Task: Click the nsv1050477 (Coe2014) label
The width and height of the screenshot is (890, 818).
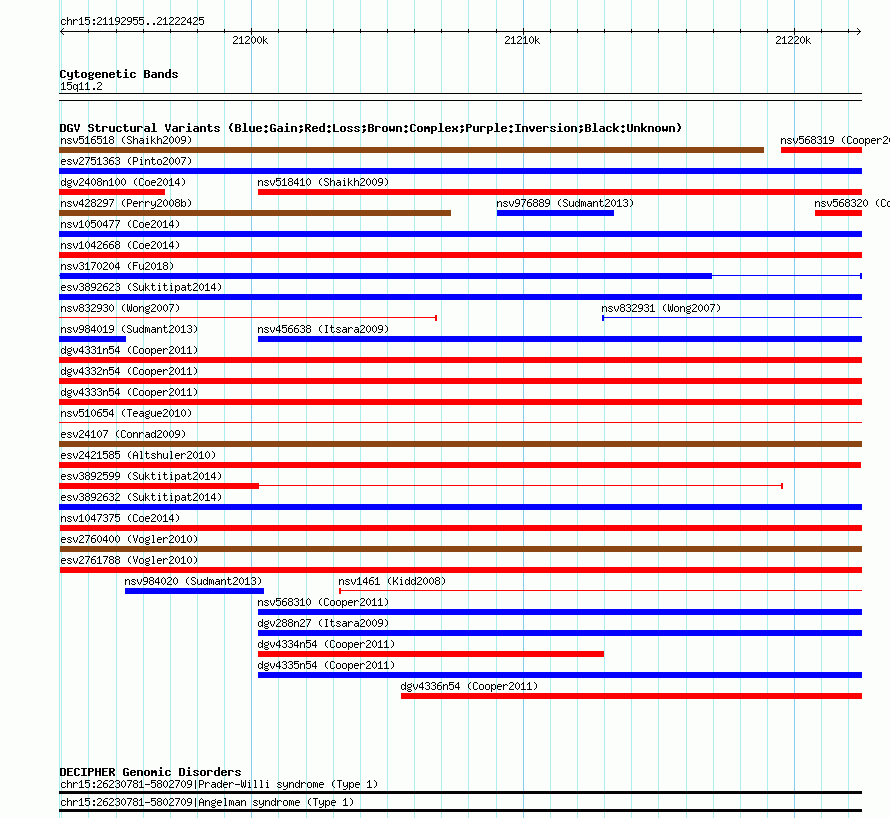Action: click(120, 224)
